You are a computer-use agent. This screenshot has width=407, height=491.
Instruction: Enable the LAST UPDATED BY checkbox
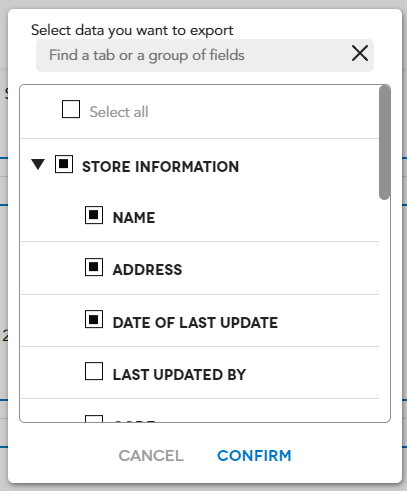94,371
